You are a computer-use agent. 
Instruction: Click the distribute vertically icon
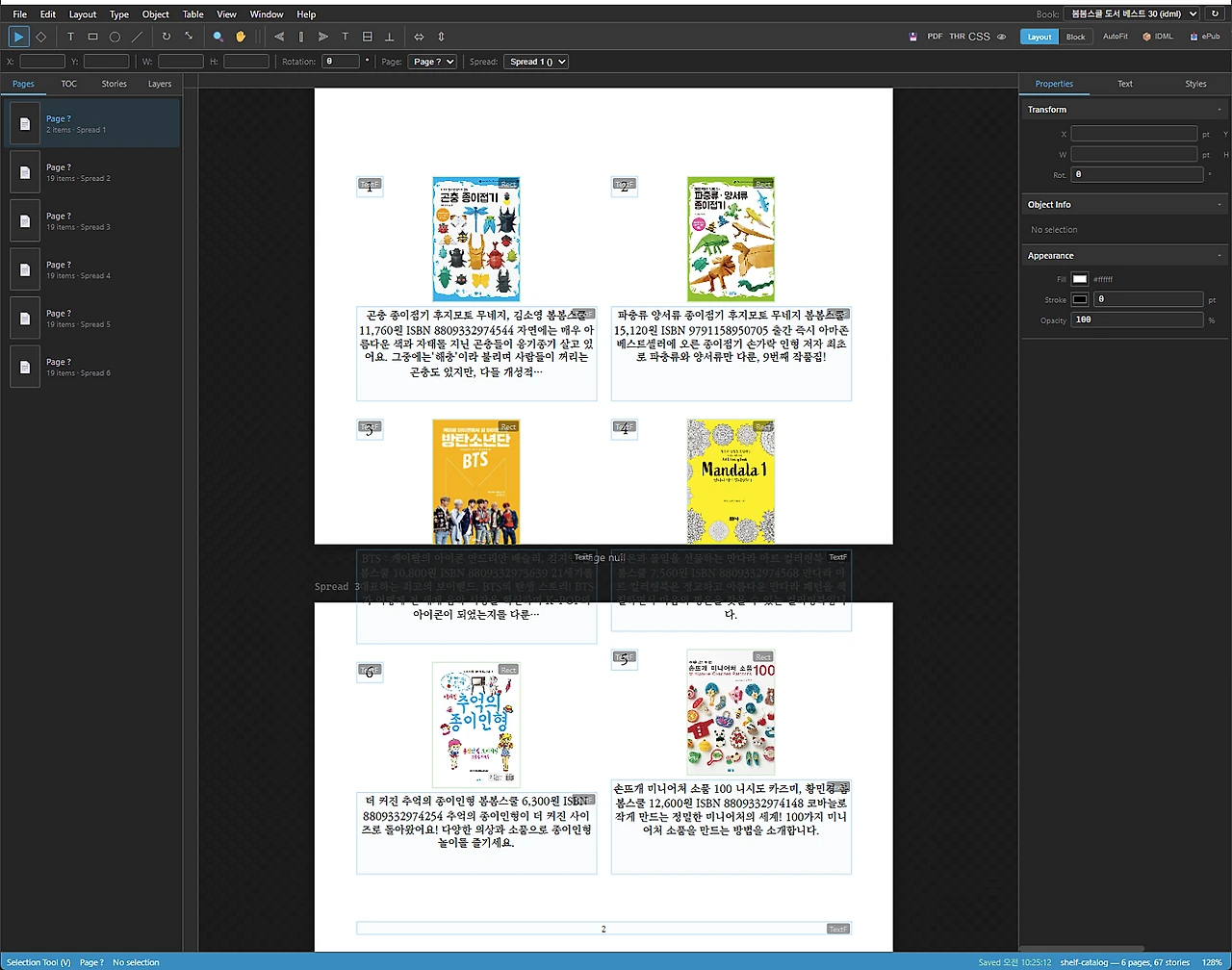[441, 37]
